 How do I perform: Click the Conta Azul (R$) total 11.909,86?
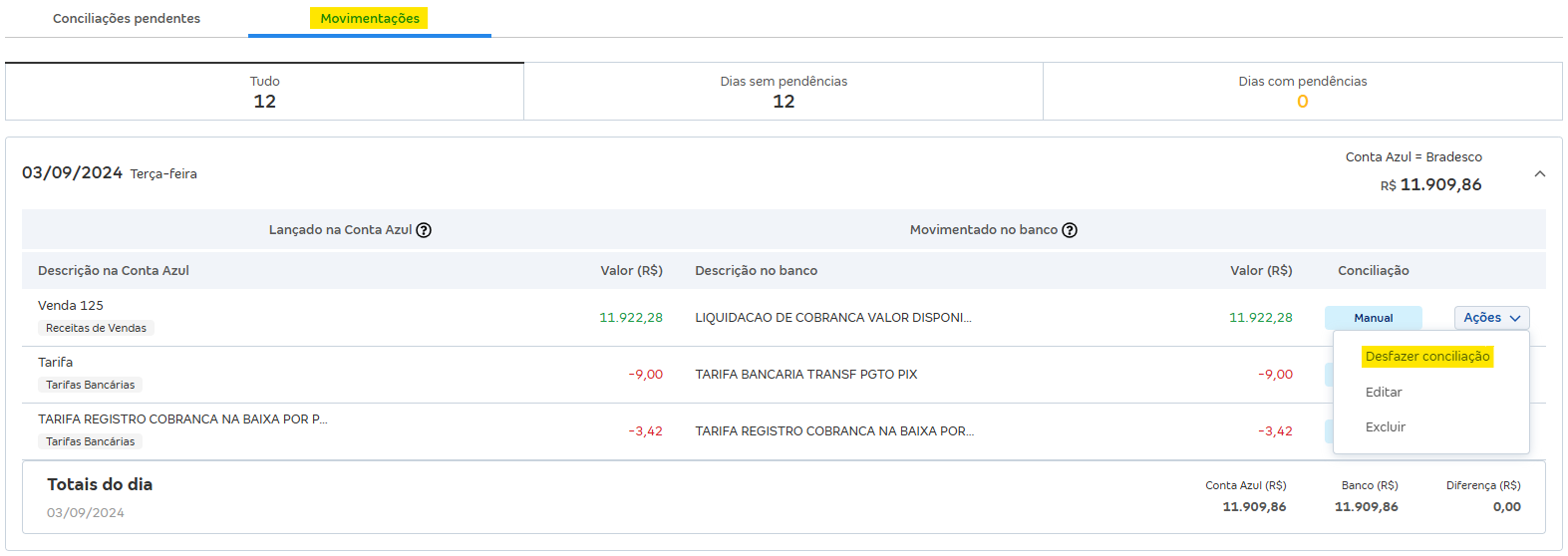[x=1255, y=507]
